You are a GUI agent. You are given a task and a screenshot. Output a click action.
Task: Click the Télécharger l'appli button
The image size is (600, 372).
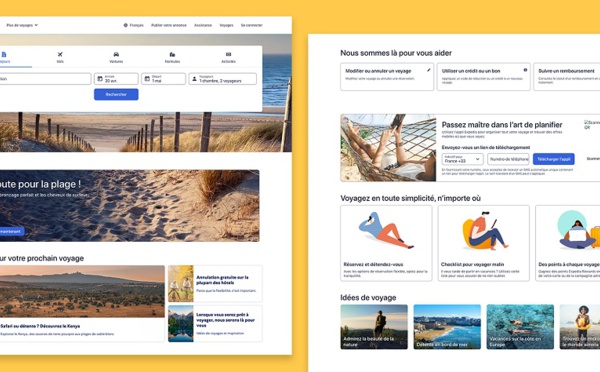553,159
